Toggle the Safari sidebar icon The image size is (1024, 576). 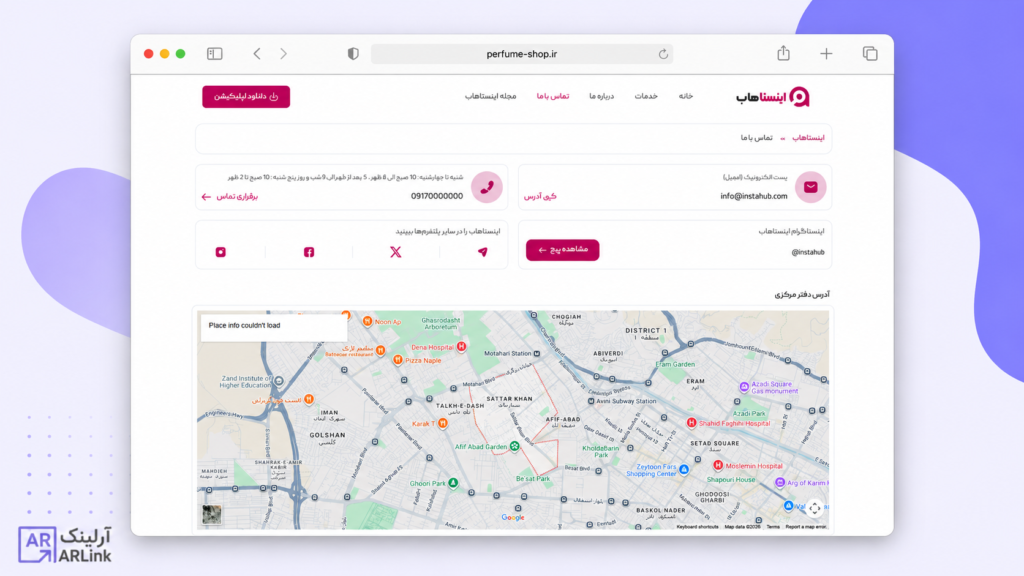point(214,54)
